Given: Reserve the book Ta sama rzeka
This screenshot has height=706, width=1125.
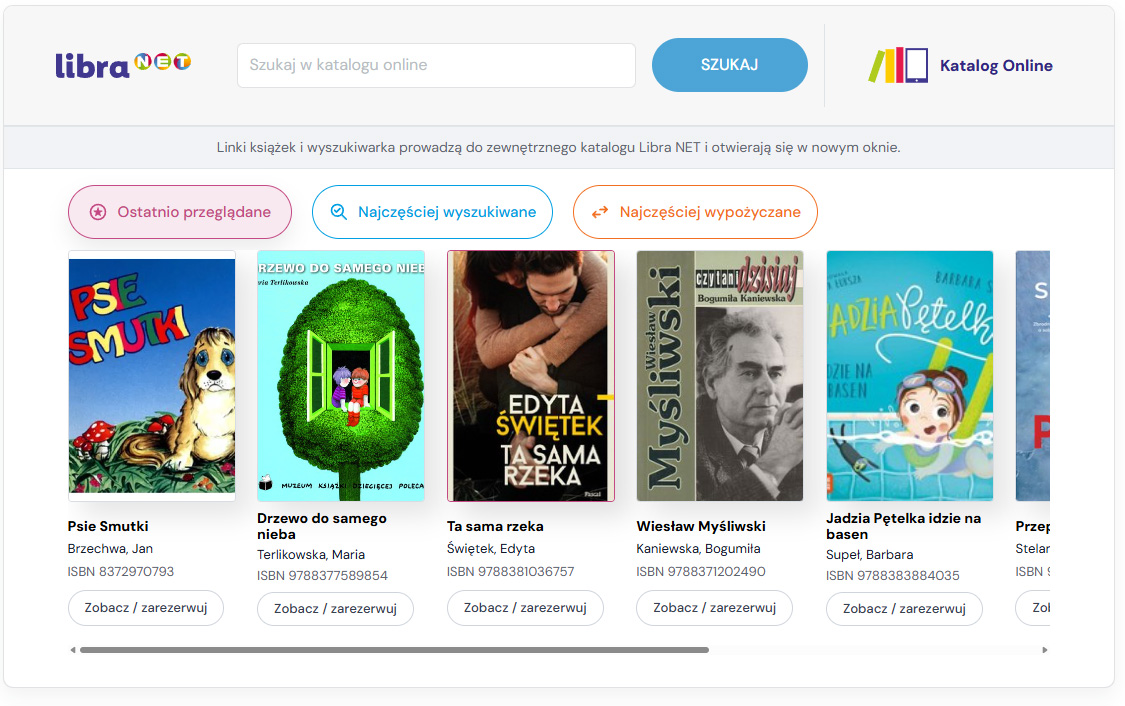Looking at the screenshot, I should 525,608.
